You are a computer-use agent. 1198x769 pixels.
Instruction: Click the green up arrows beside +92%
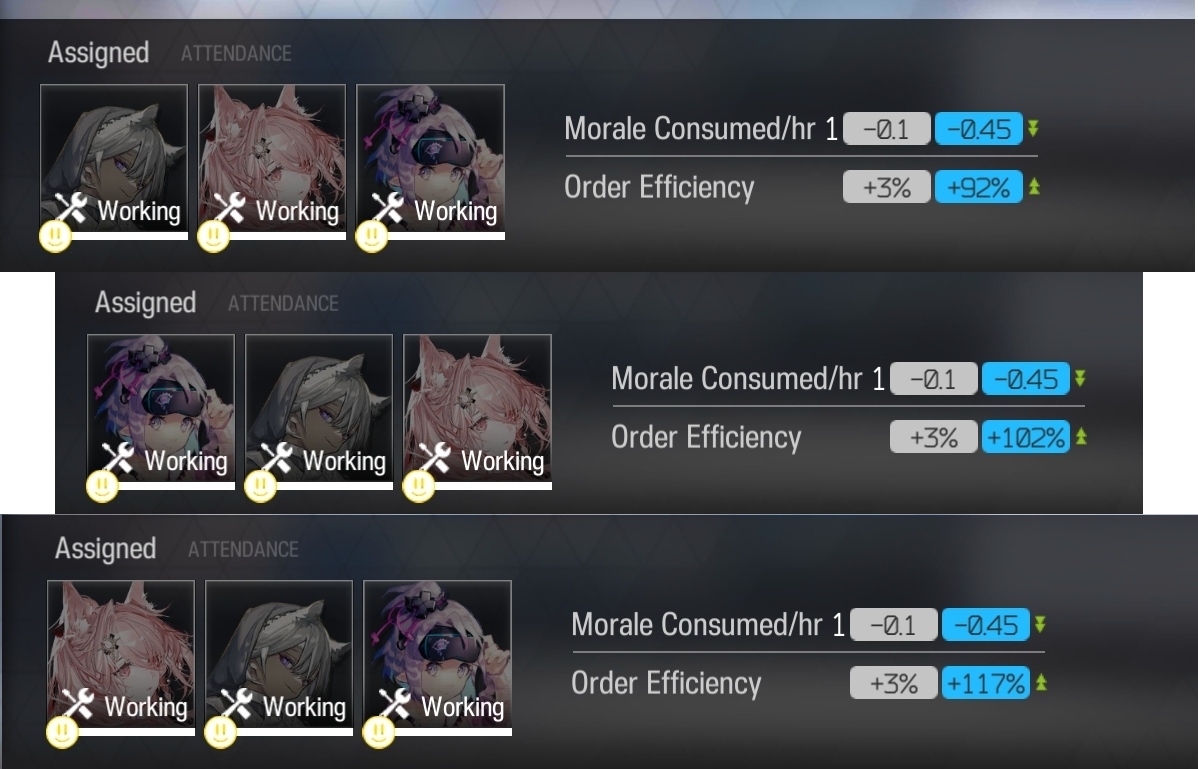1034,186
